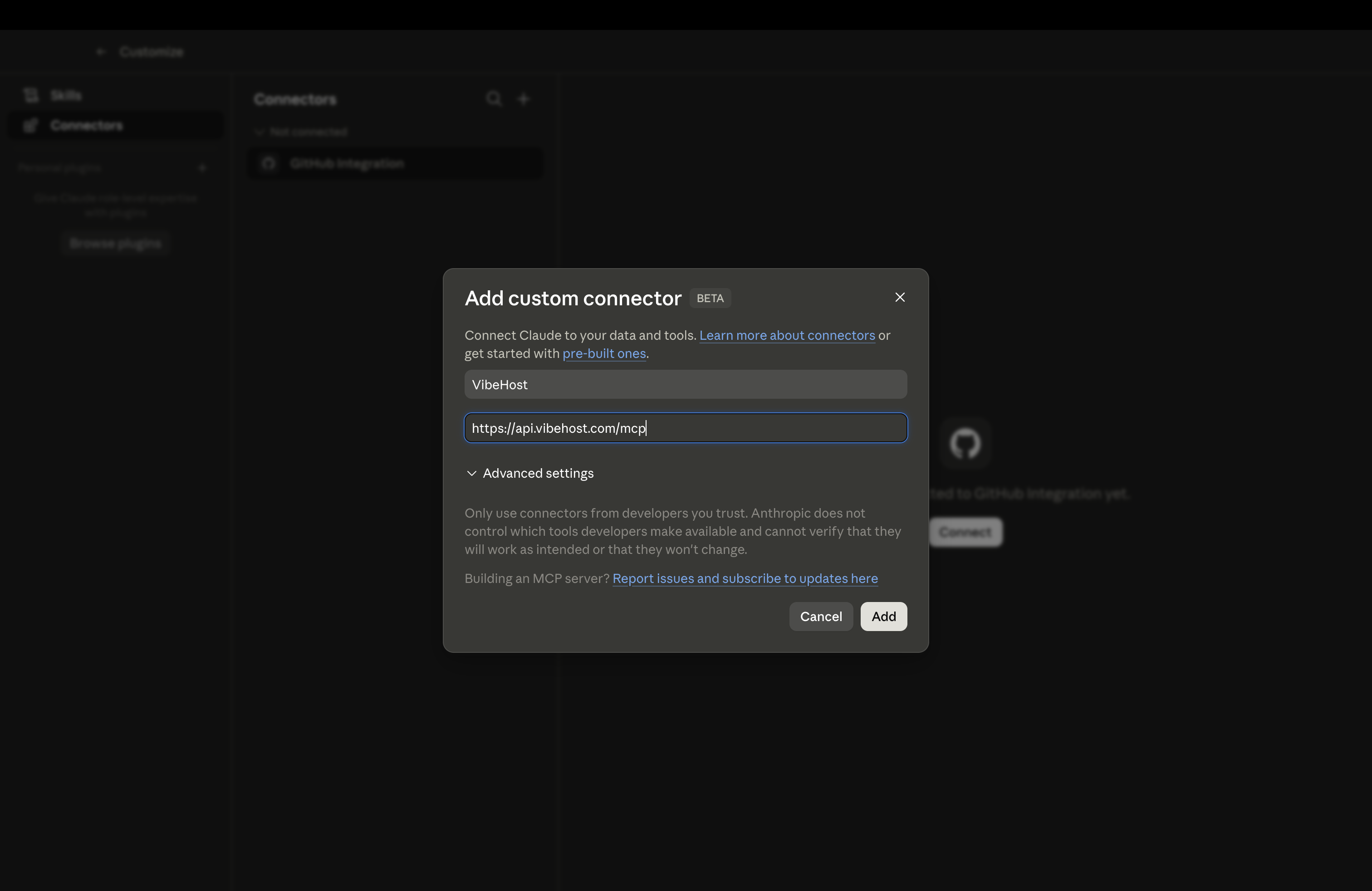Click the Browse plugins button
The height and width of the screenshot is (891, 1372).
tap(115, 243)
